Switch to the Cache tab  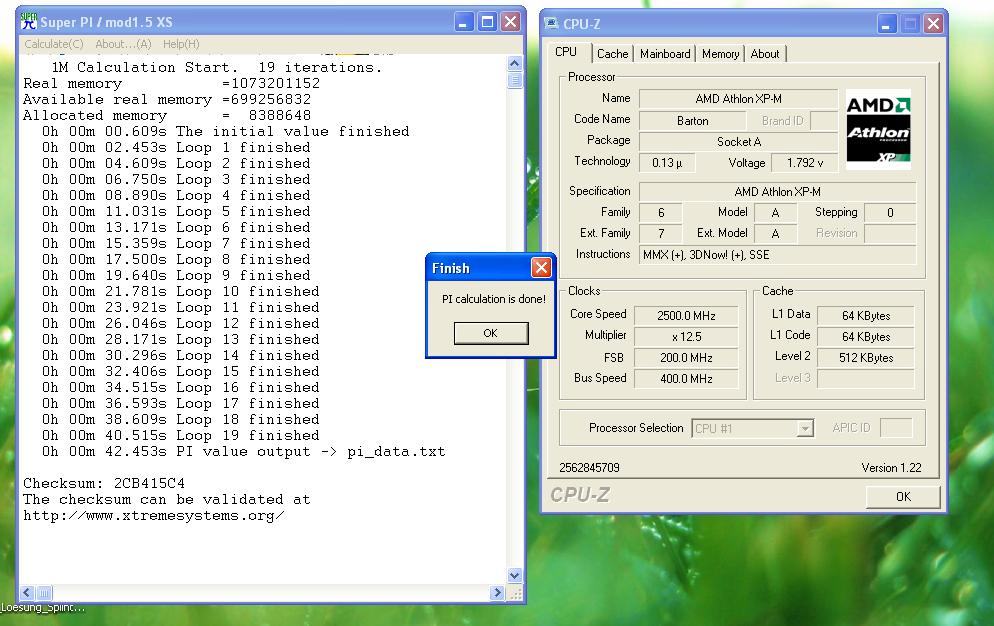tap(612, 54)
